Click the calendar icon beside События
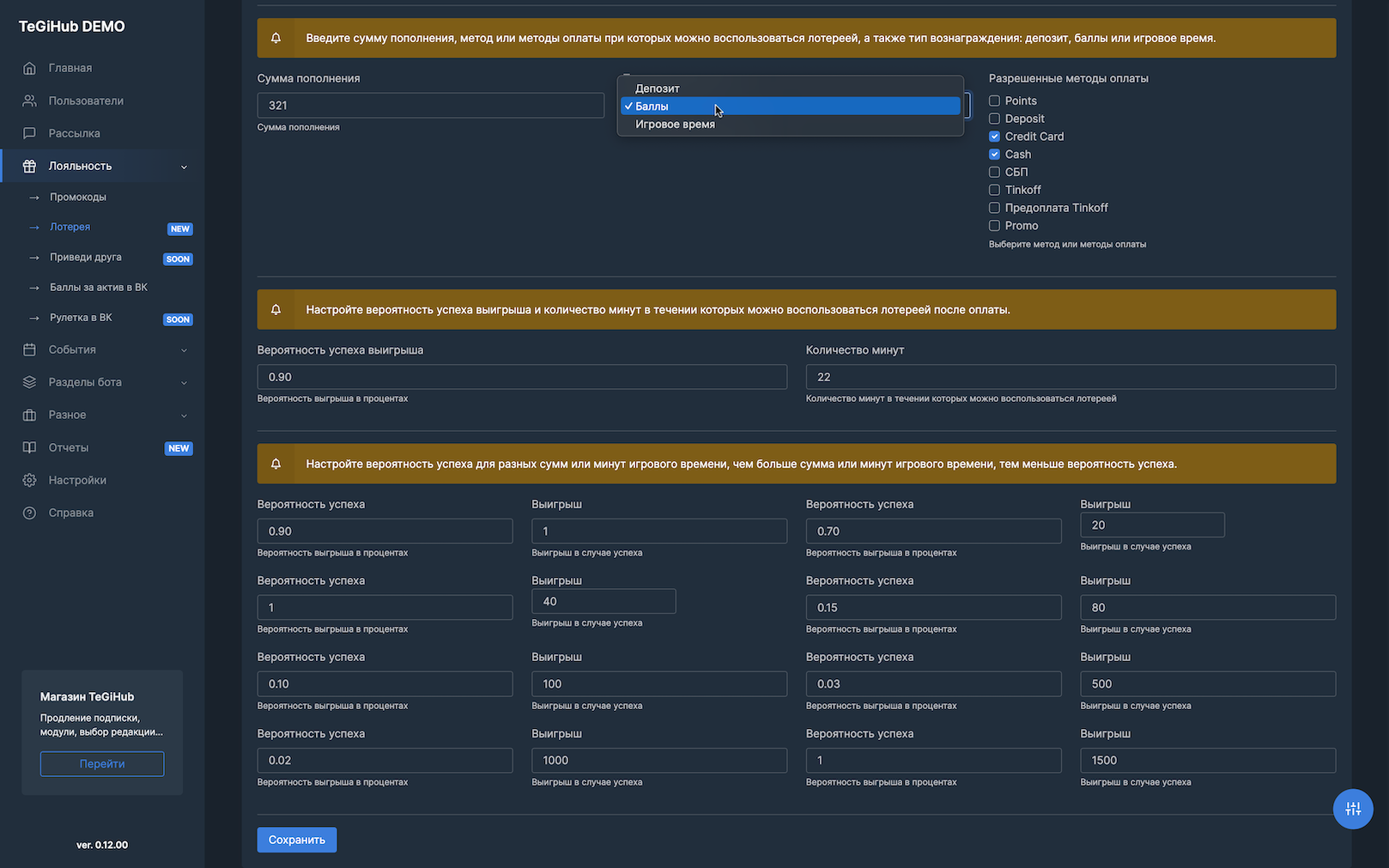Image resolution: width=1389 pixels, height=868 pixels. (29, 349)
